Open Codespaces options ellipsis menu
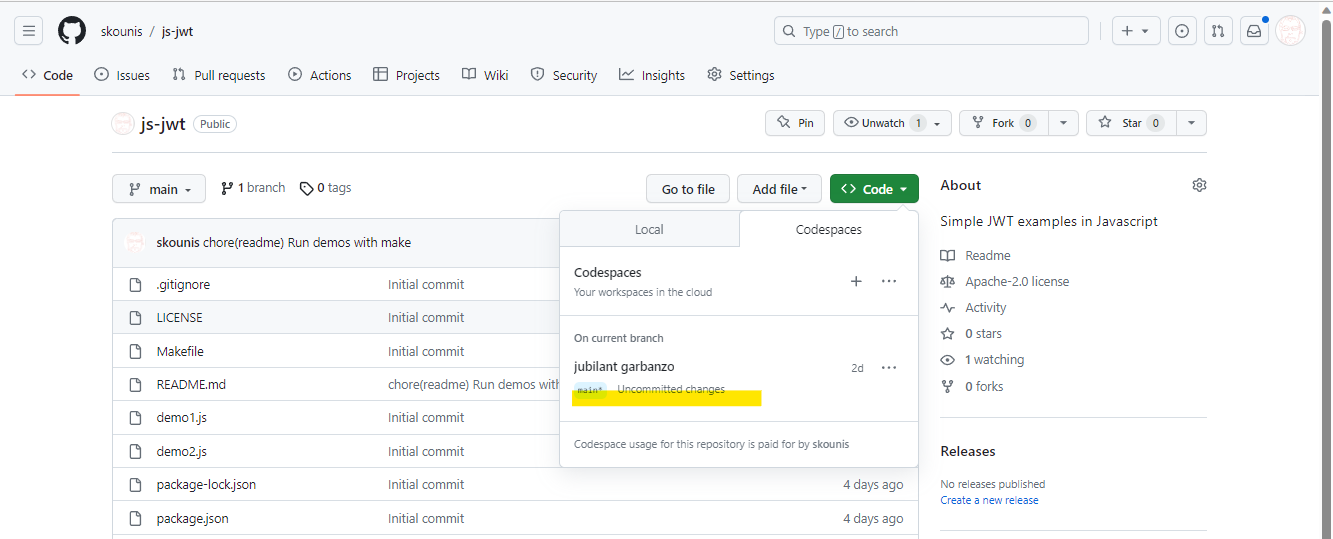The width and height of the screenshot is (1333, 539). click(889, 281)
